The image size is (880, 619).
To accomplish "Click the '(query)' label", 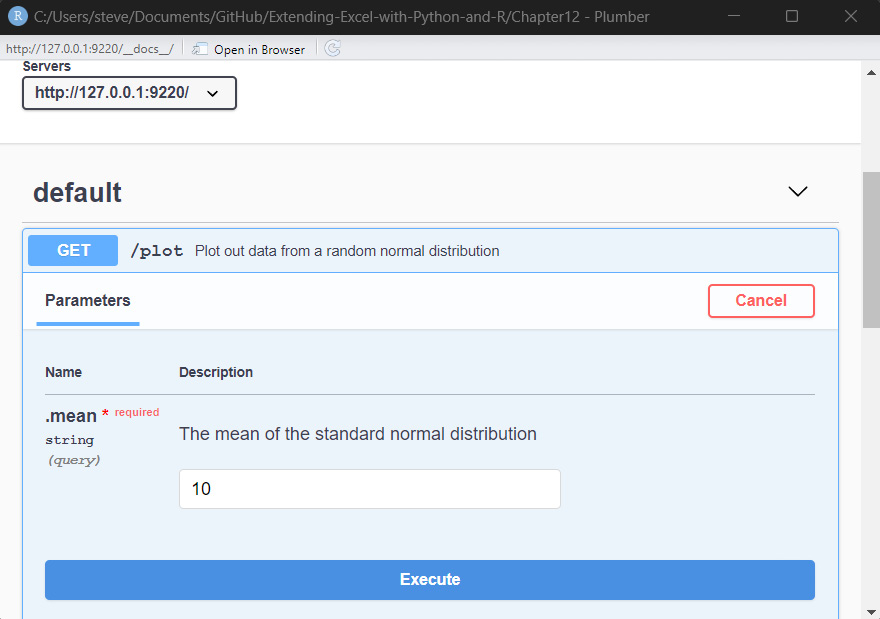I will 74,460.
